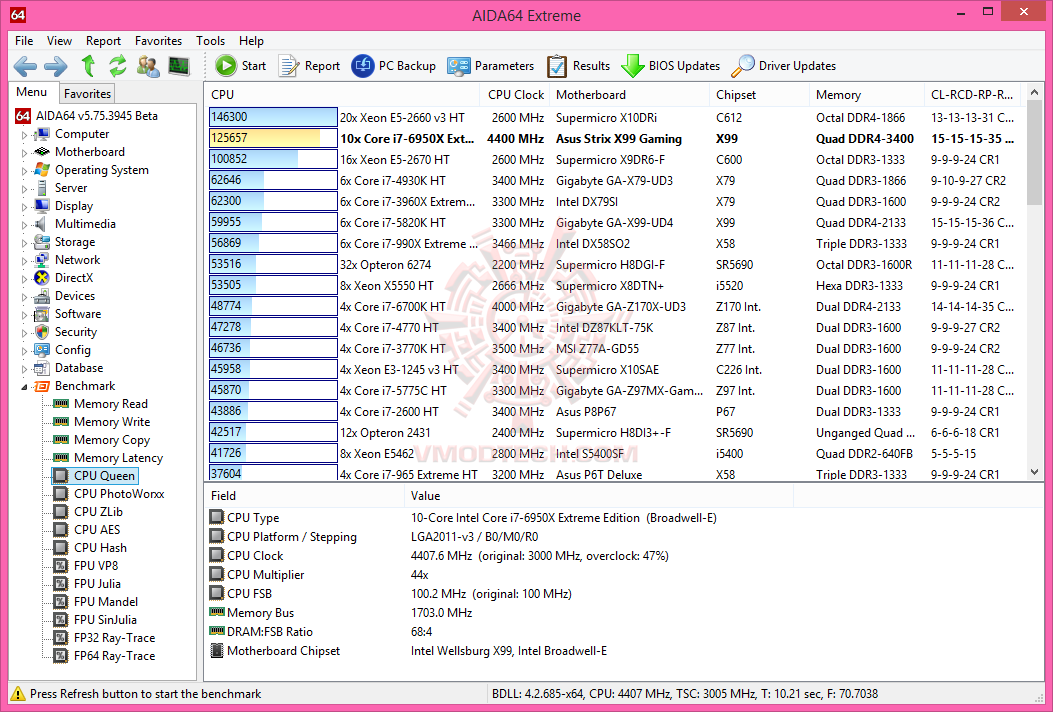Click the green Refresh icon
Screen dimensions: 1053x712
click(118, 66)
